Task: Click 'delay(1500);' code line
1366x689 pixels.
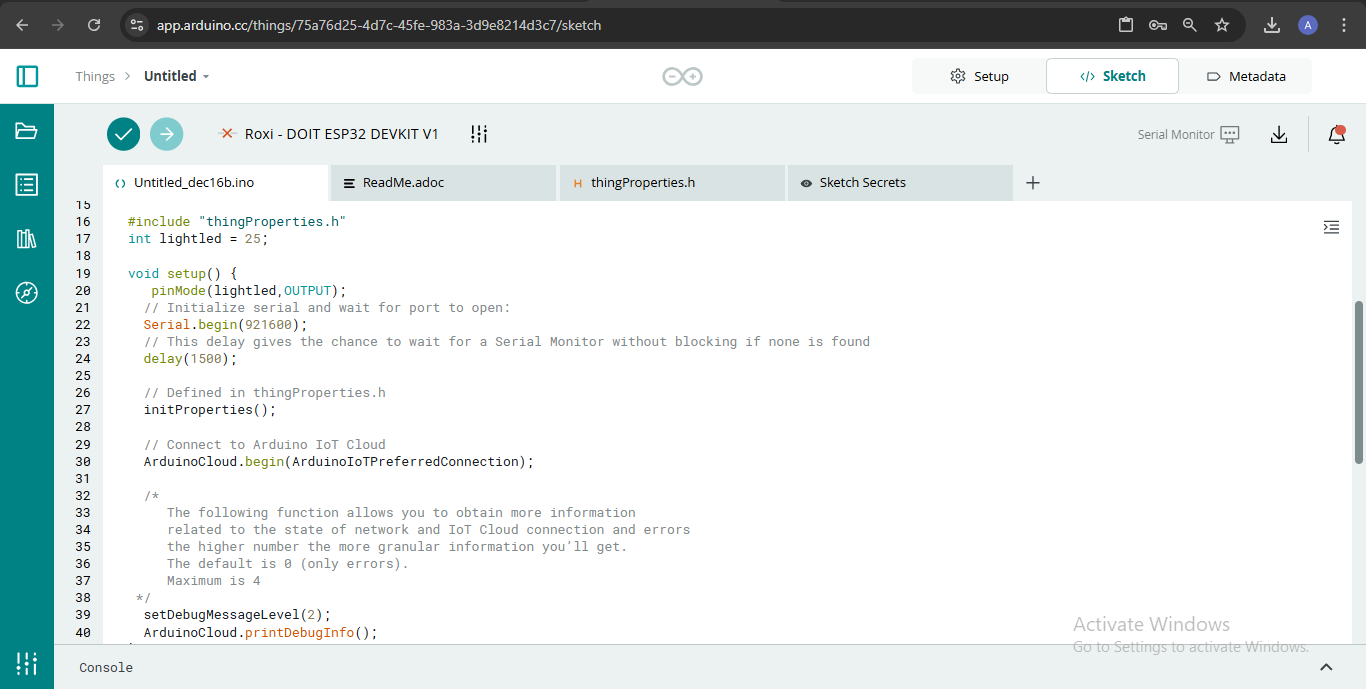Action: click(x=190, y=359)
